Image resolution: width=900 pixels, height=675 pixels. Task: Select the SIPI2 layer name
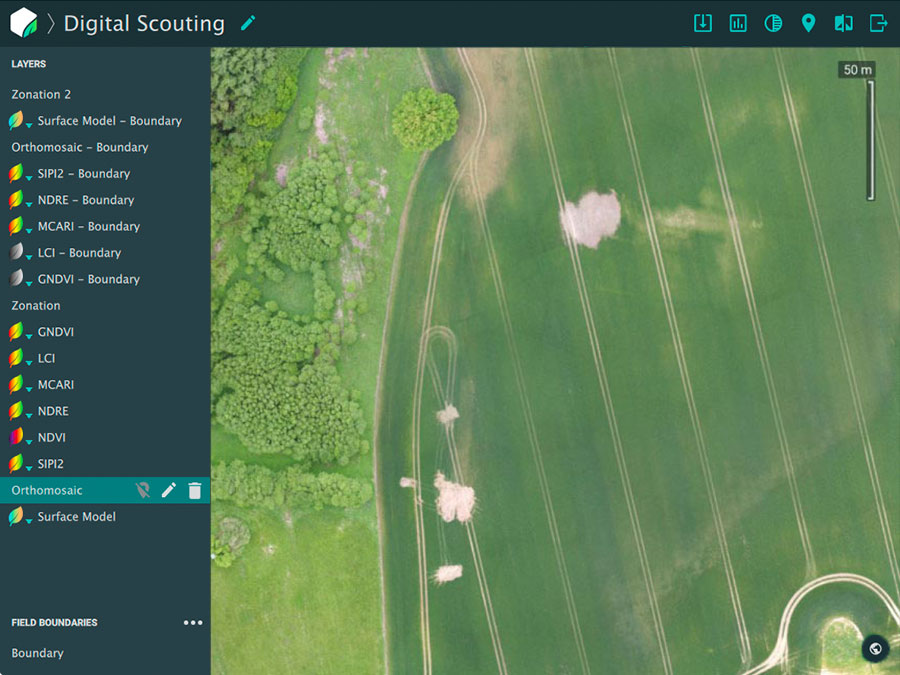click(x=51, y=464)
